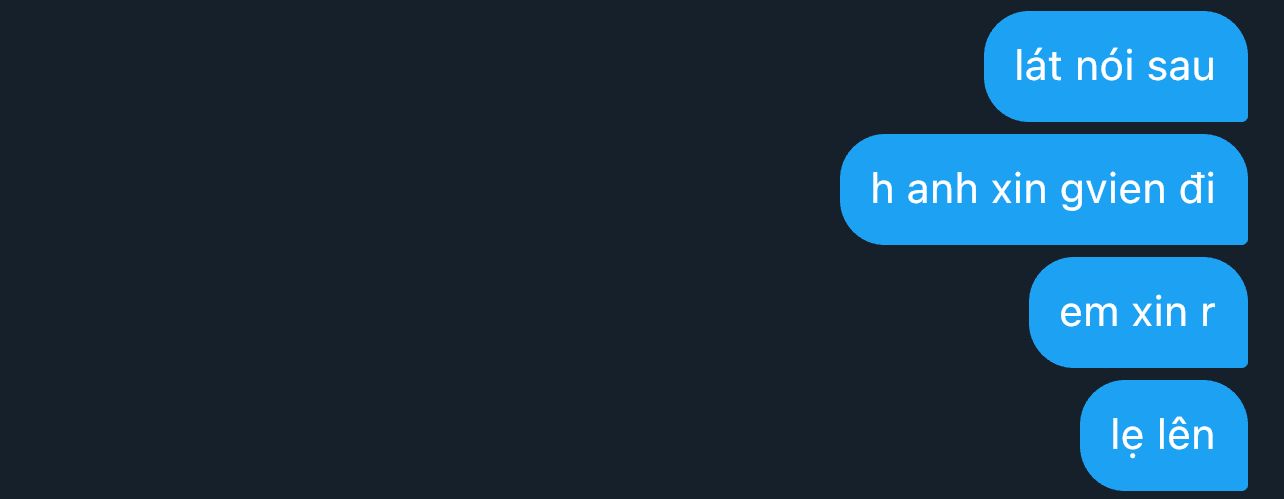The image size is (1284, 499).
Task: Click the word 'lẹ' in last bubble
Action: click(1124, 438)
